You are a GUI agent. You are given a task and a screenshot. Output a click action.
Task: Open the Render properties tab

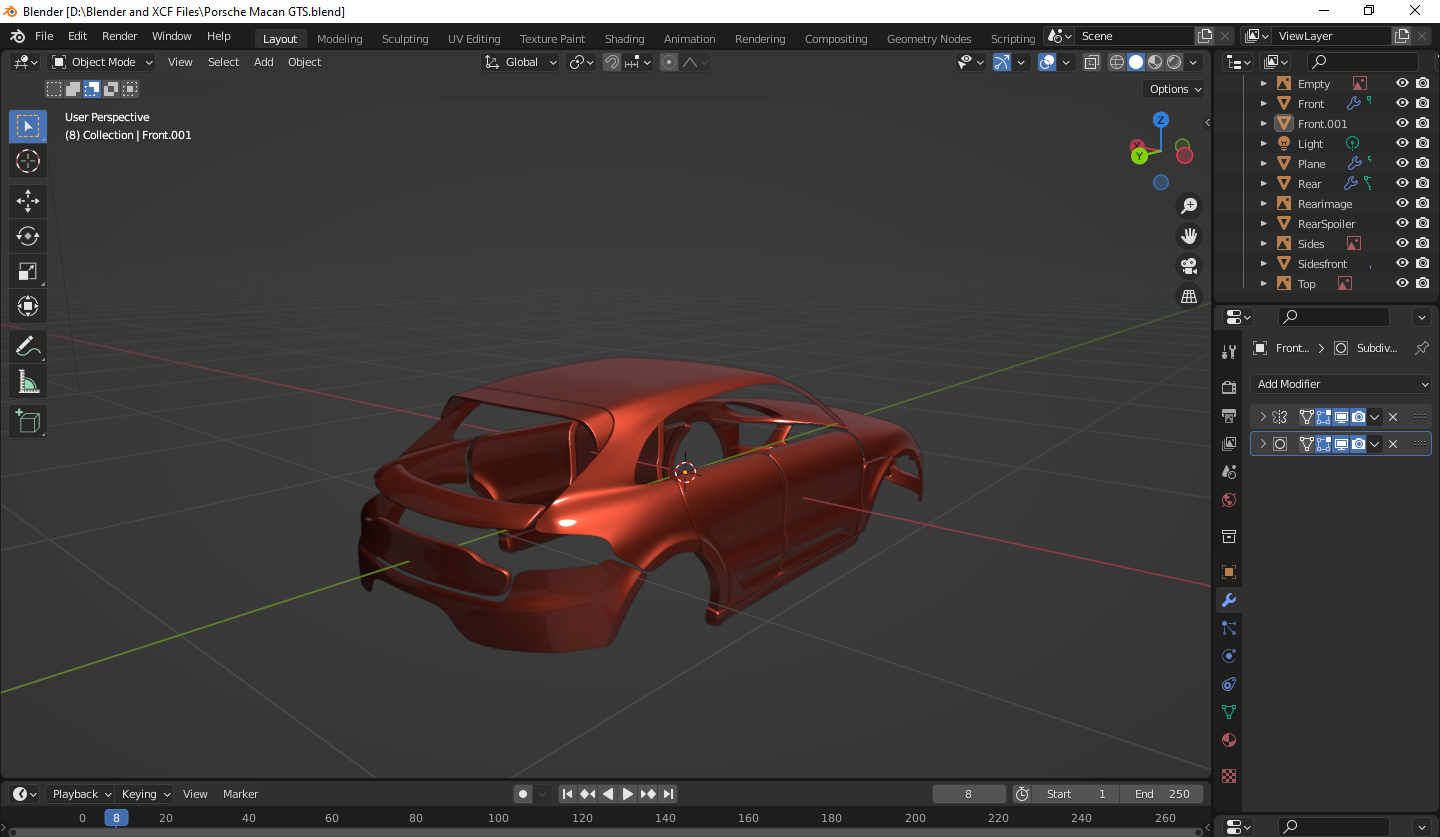(x=1229, y=387)
